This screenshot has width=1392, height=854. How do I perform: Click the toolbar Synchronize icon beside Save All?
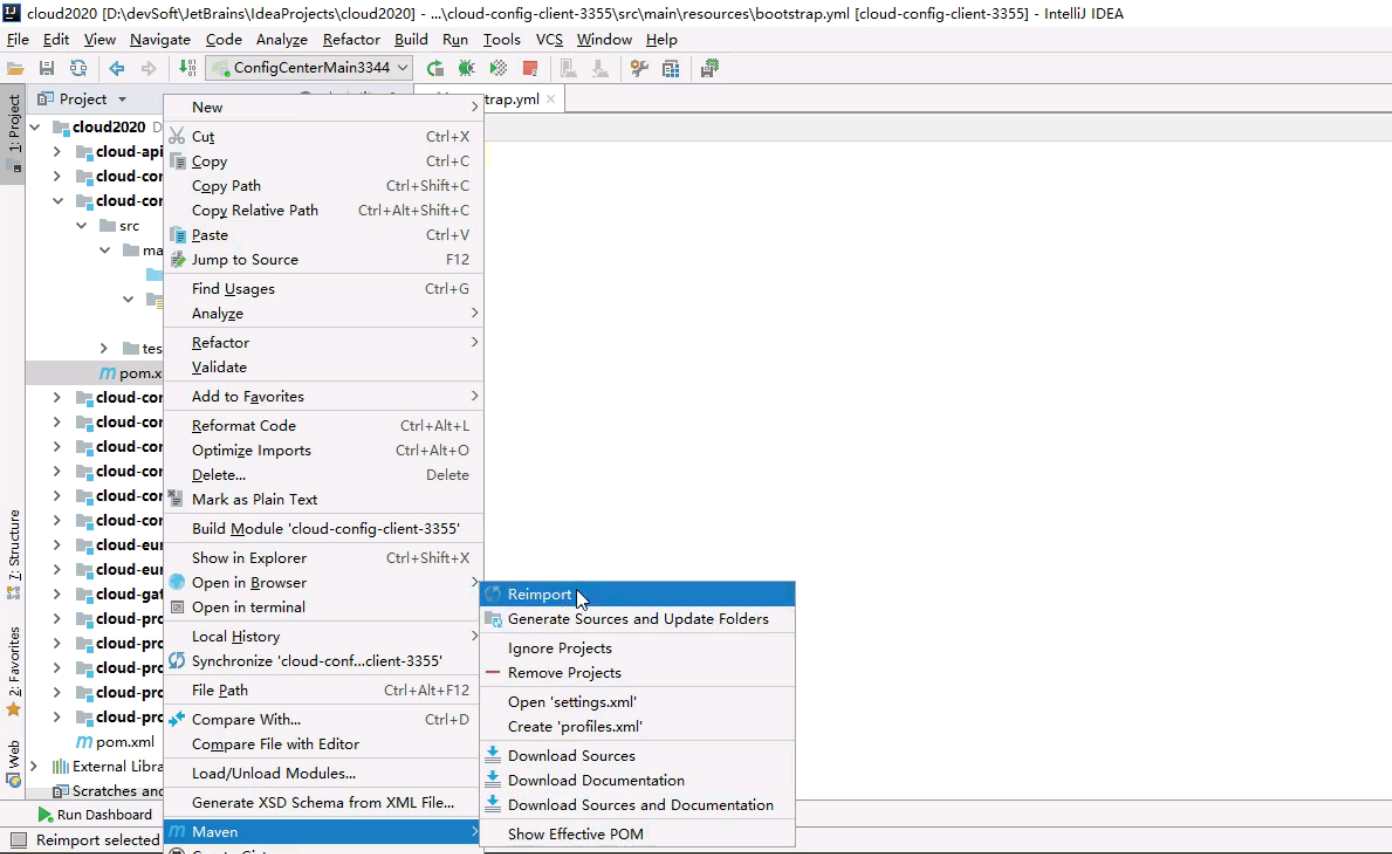pos(78,68)
